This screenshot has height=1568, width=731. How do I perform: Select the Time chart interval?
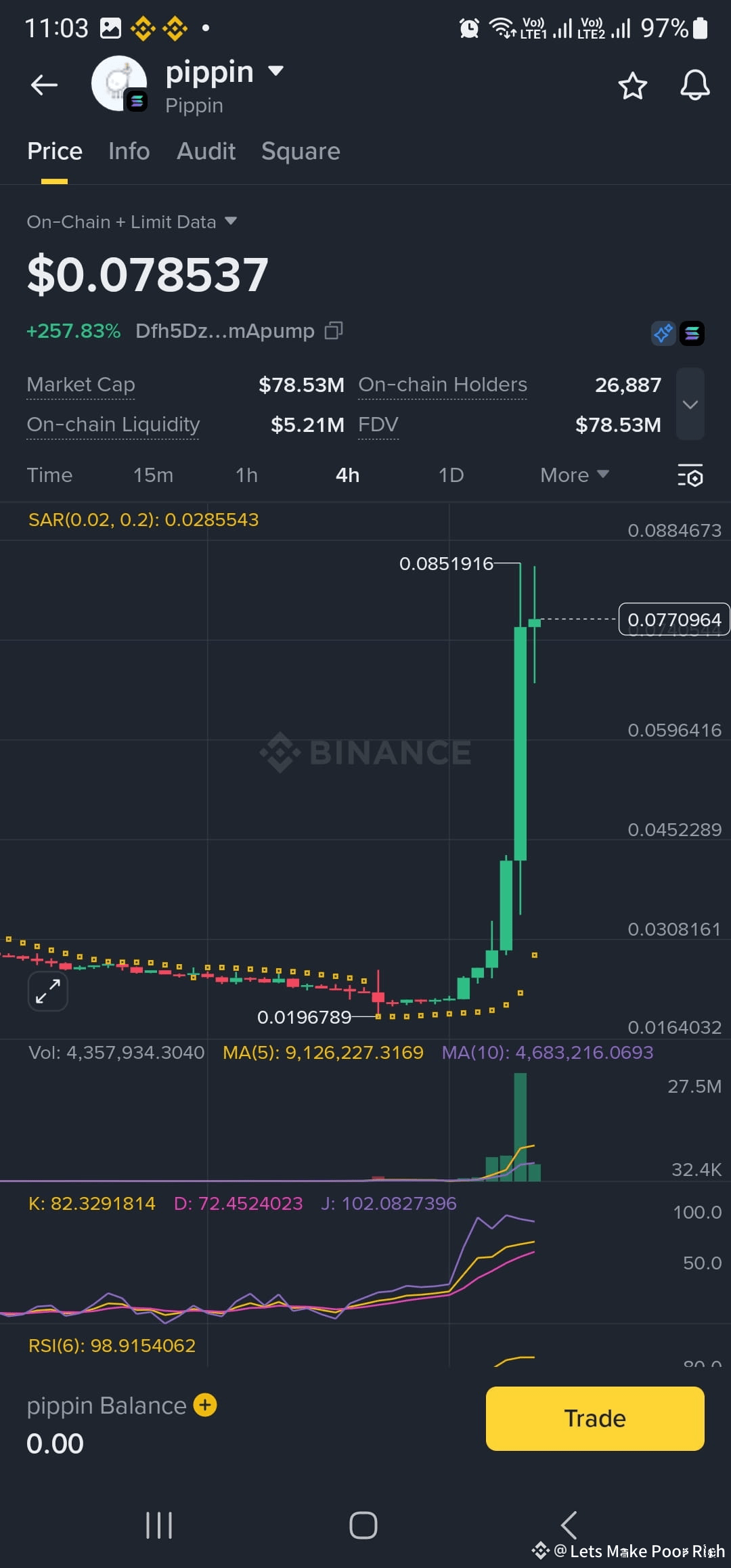[49, 475]
